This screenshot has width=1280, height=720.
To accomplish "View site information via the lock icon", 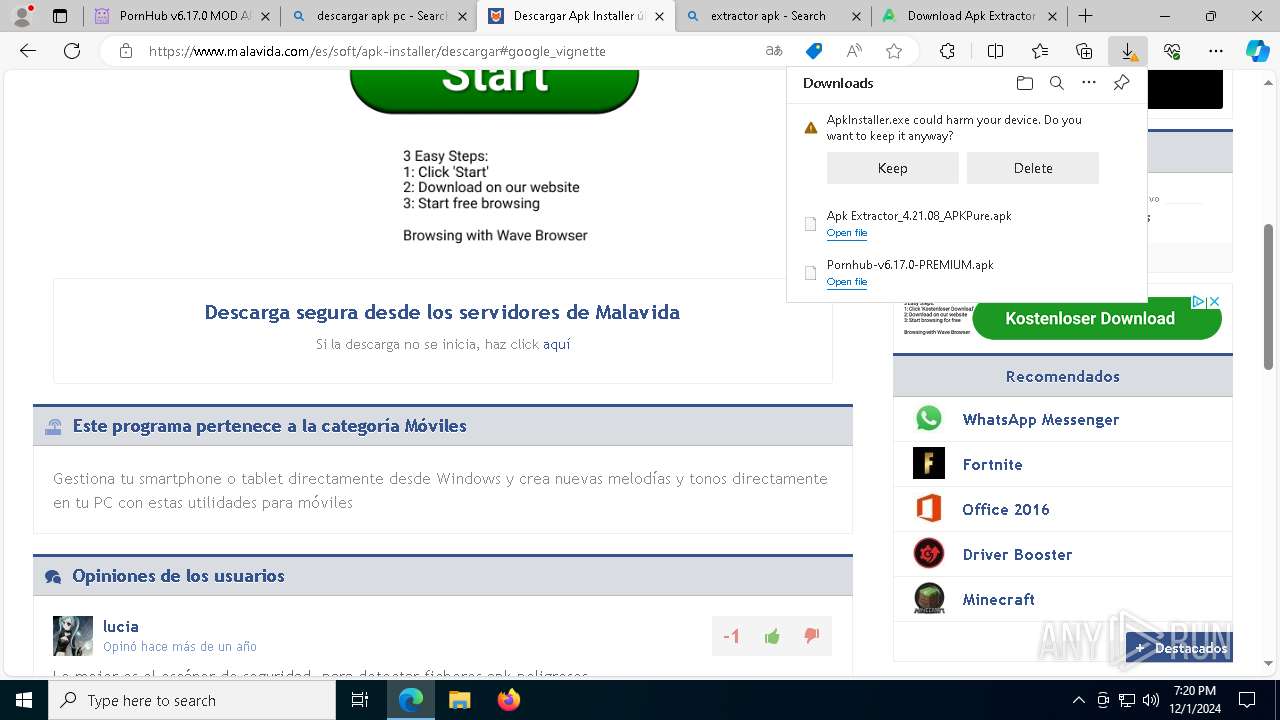I will tap(125, 51).
